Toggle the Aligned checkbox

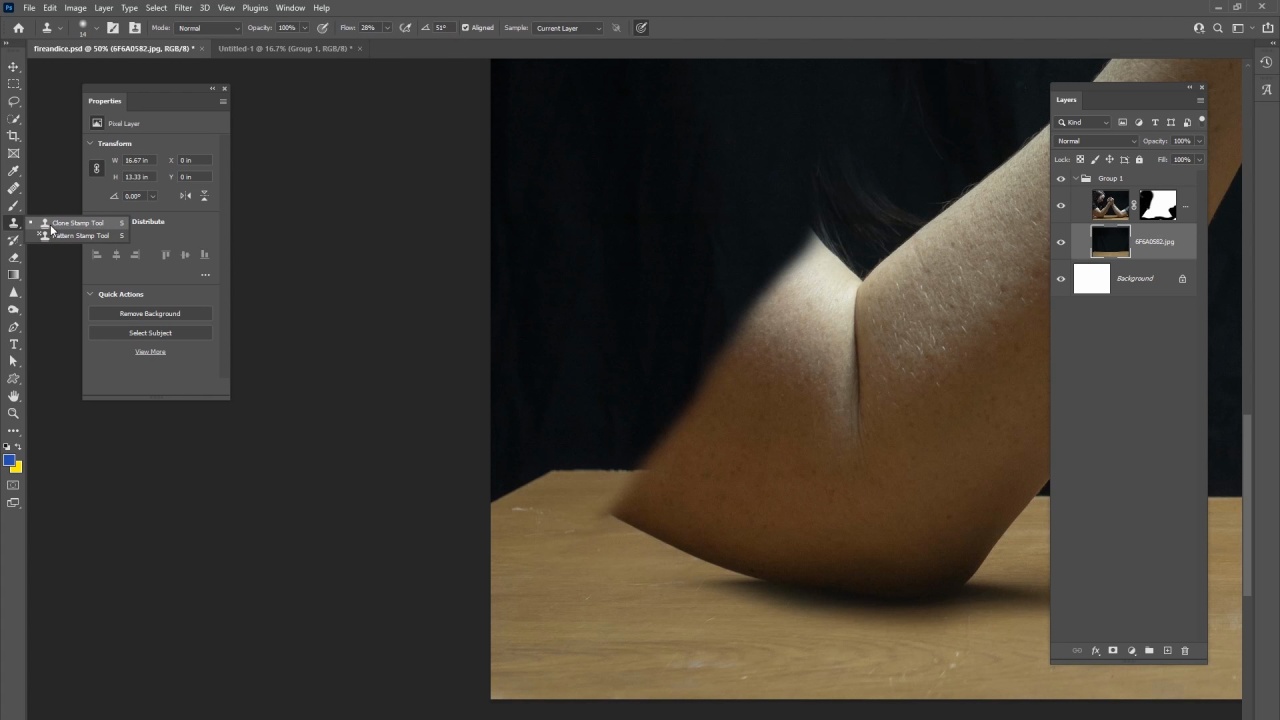(465, 28)
